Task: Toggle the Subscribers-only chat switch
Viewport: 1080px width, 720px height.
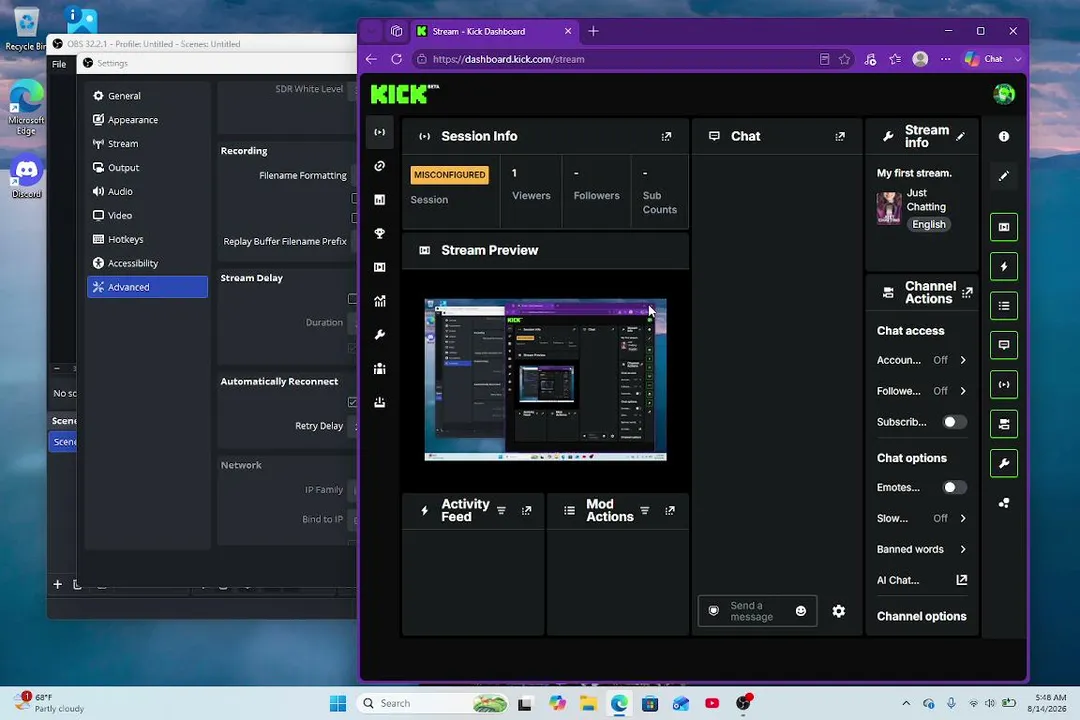Action: pyautogui.click(x=954, y=422)
